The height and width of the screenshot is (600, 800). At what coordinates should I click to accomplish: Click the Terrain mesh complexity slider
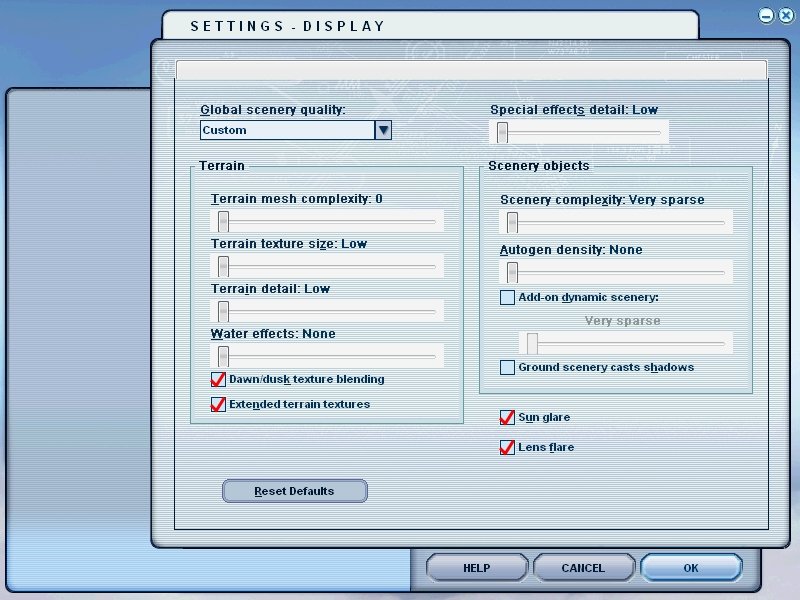click(224, 221)
